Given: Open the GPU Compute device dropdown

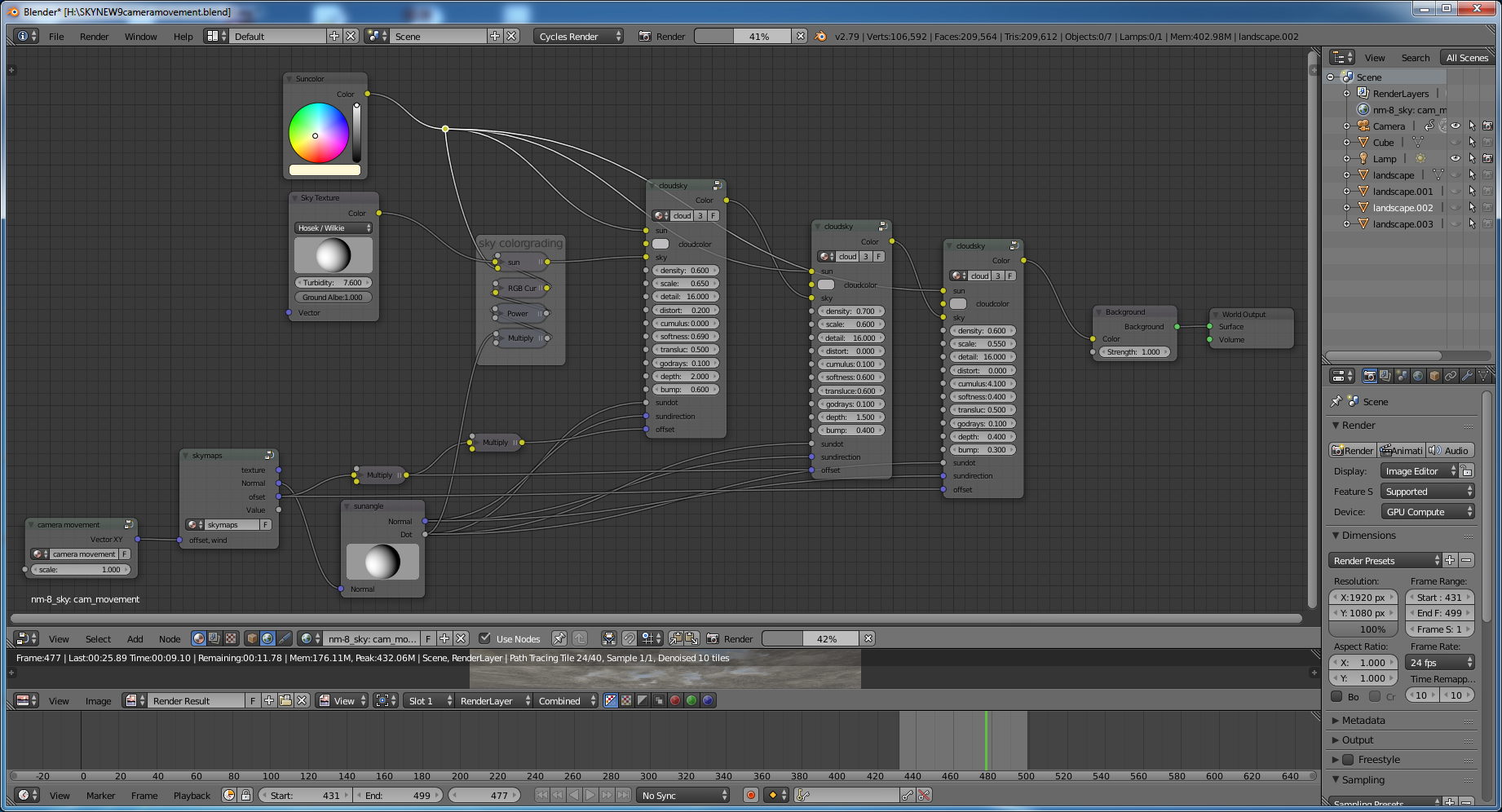Looking at the screenshot, I should pos(1429,512).
